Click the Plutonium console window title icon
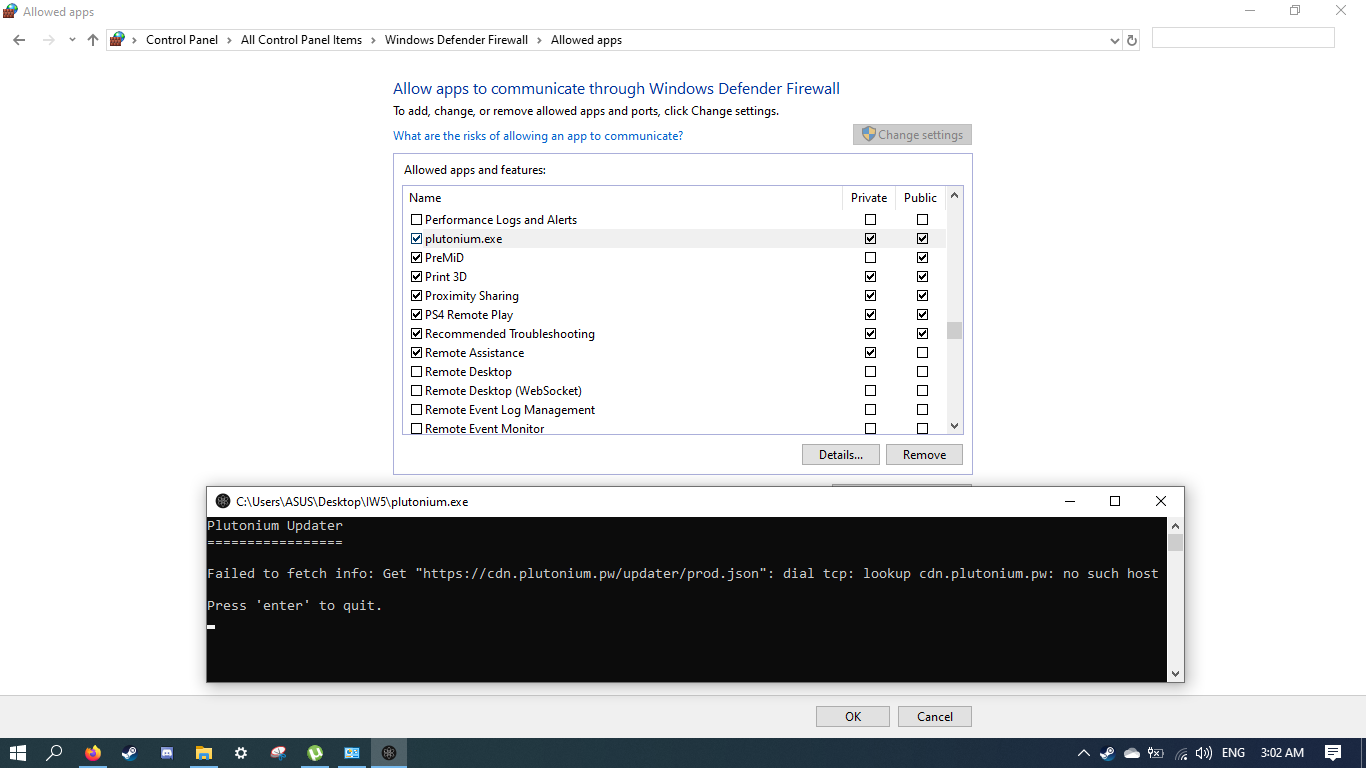The height and width of the screenshot is (768, 1366). click(222, 501)
